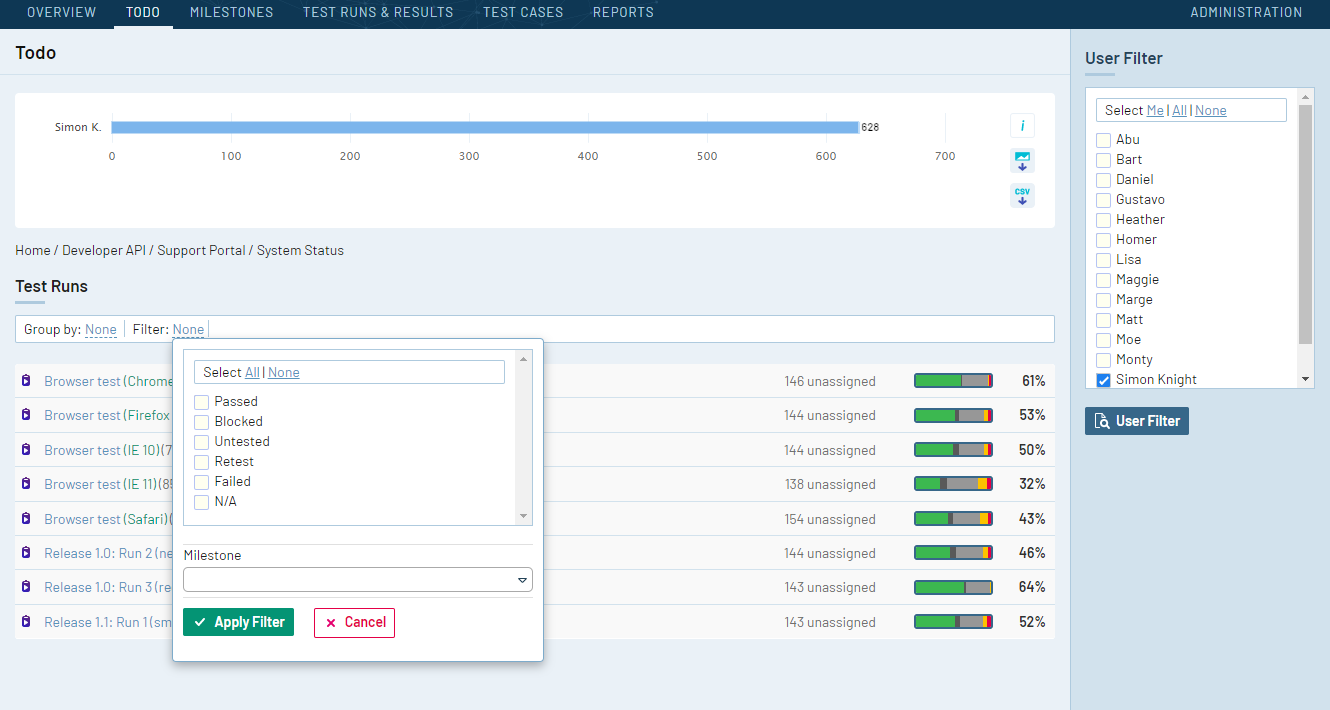Download the activity chart as an image
Viewport: 1330px width, 710px height.
click(1022, 160)
